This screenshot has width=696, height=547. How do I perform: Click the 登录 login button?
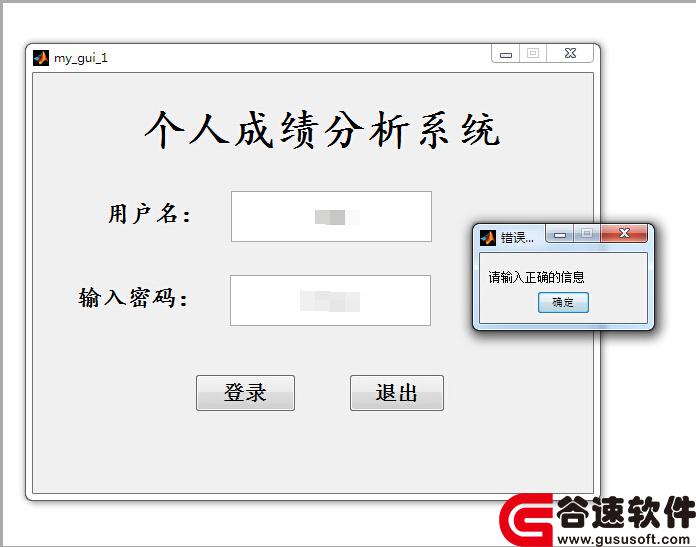[245, 393]
